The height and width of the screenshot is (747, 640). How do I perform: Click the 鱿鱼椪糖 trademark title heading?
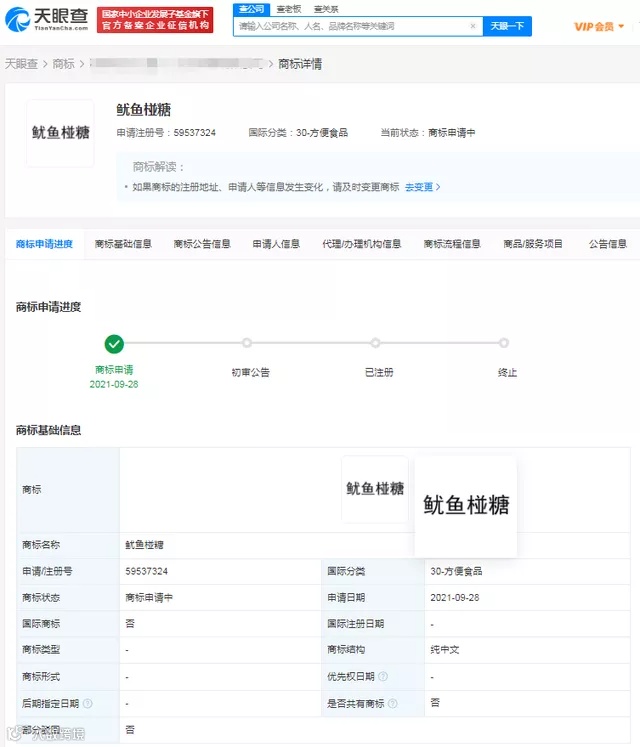[143, 110]
